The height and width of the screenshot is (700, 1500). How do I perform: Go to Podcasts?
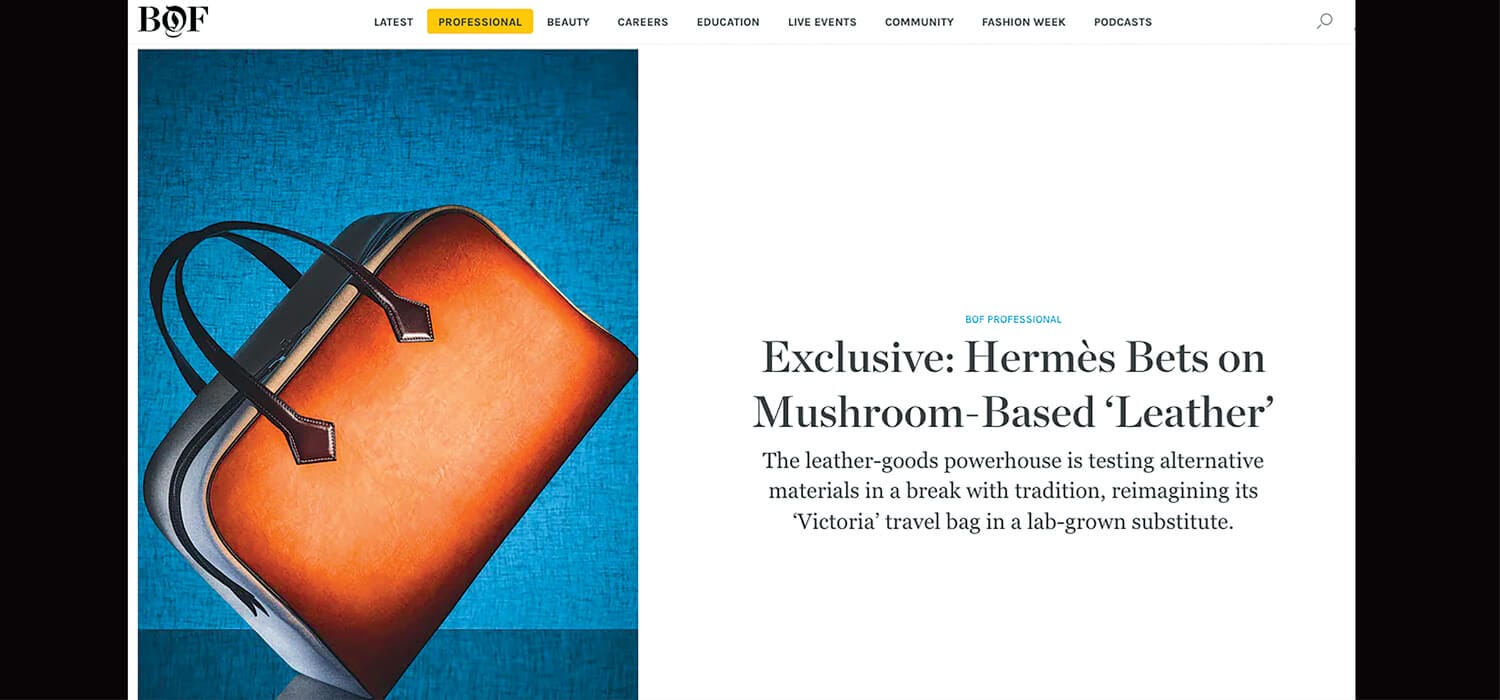pos(1122,22)
